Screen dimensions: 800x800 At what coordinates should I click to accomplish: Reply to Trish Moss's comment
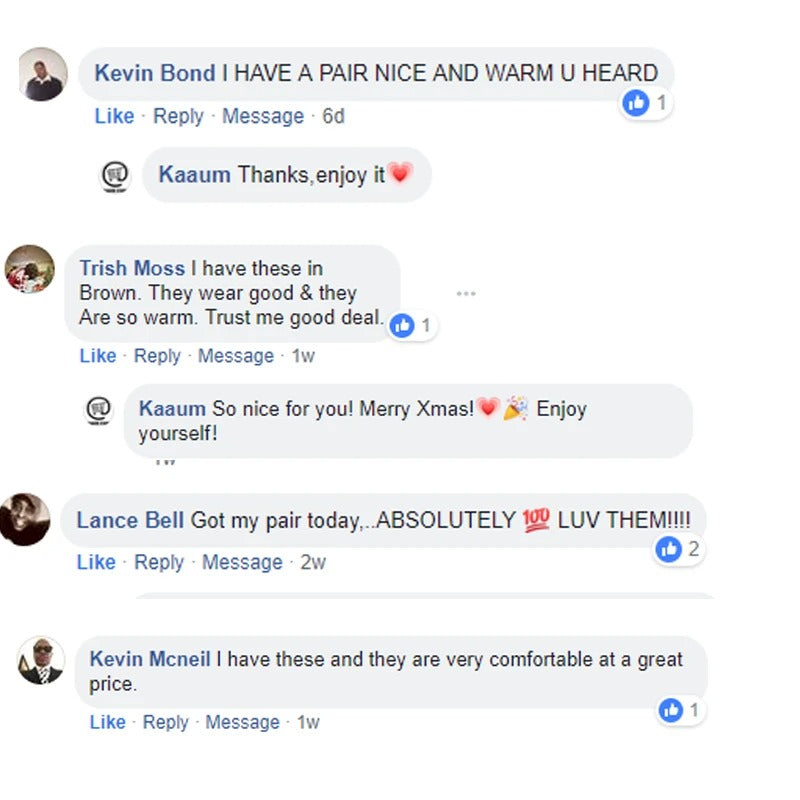pos(157,356)
